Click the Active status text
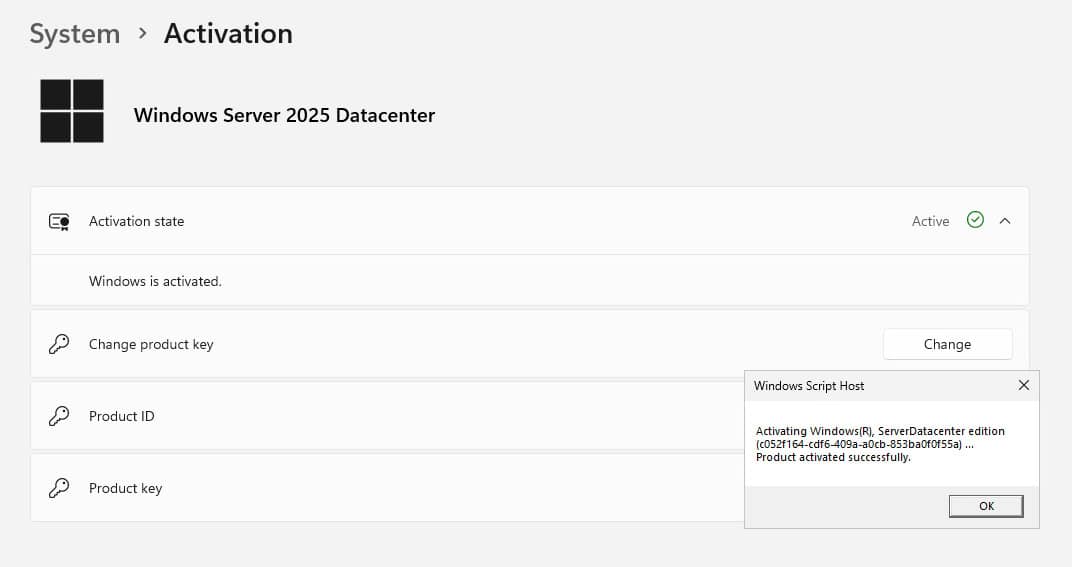This screenshot has width=1072, height=567. (930, 221)
